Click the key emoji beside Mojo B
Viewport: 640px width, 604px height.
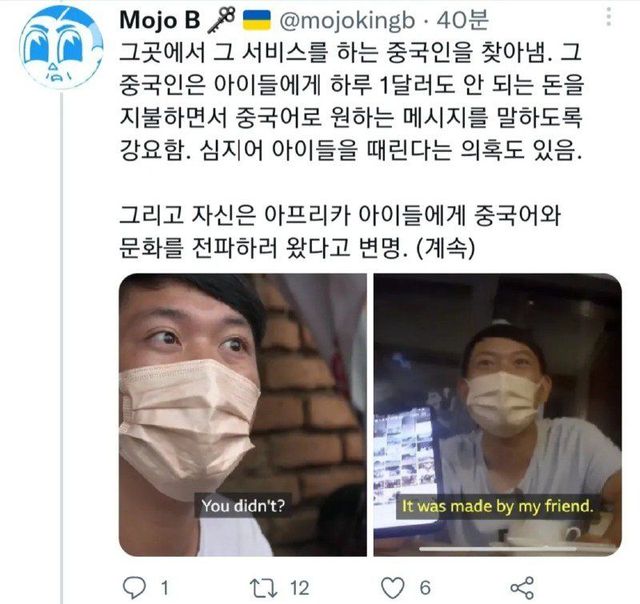(x=221, y=20)
